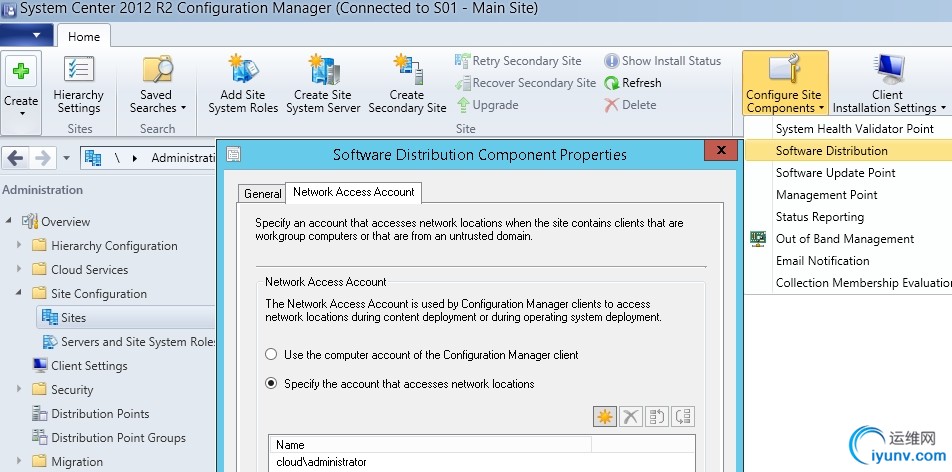Create Site System Server
This screenshot has height=472, width=952.
323,86
